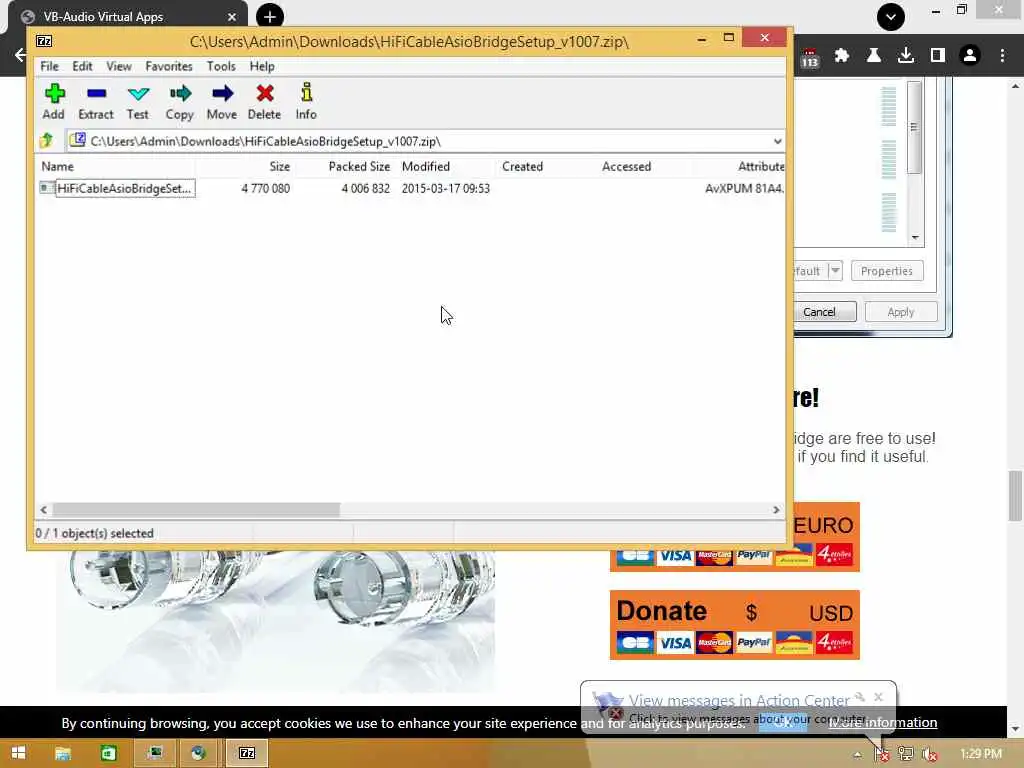Click the horizontal scrollbar thumb in 7-Zip
Image resolution: width=1024 pixels, height=768 pixels.
196,509
